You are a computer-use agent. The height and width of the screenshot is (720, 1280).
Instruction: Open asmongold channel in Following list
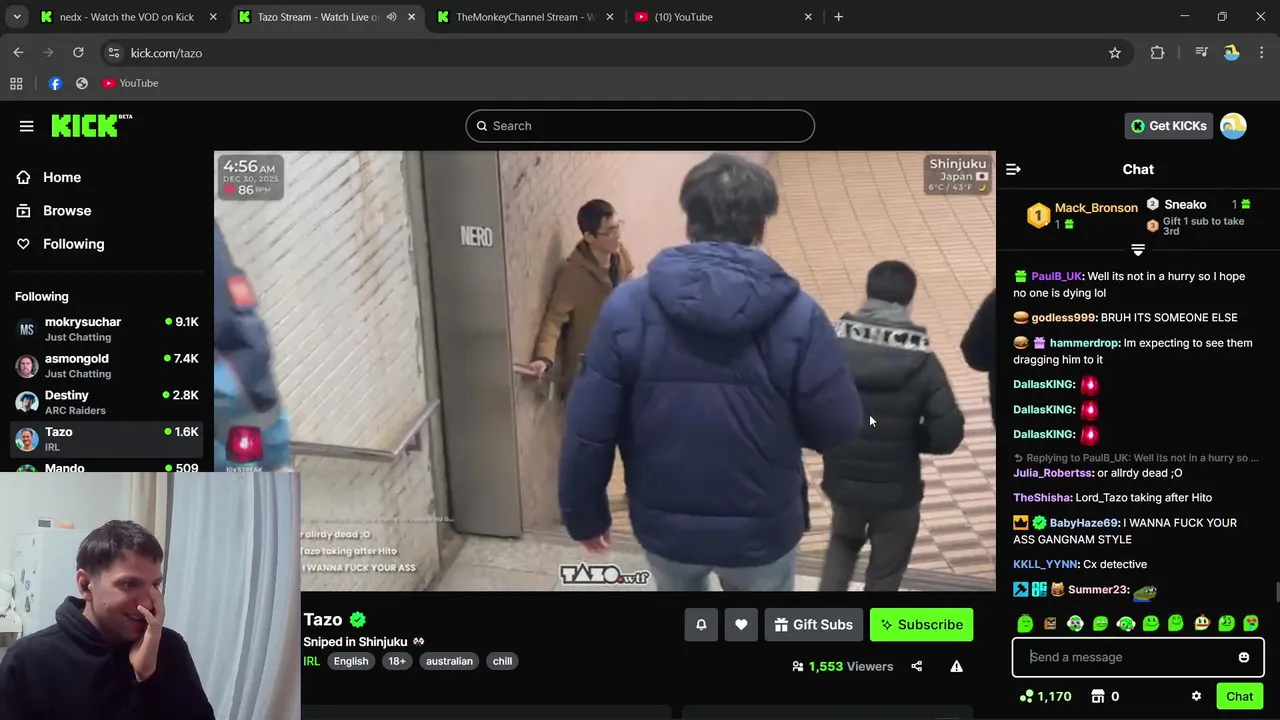pyautogui.click(x=107, y=366)
